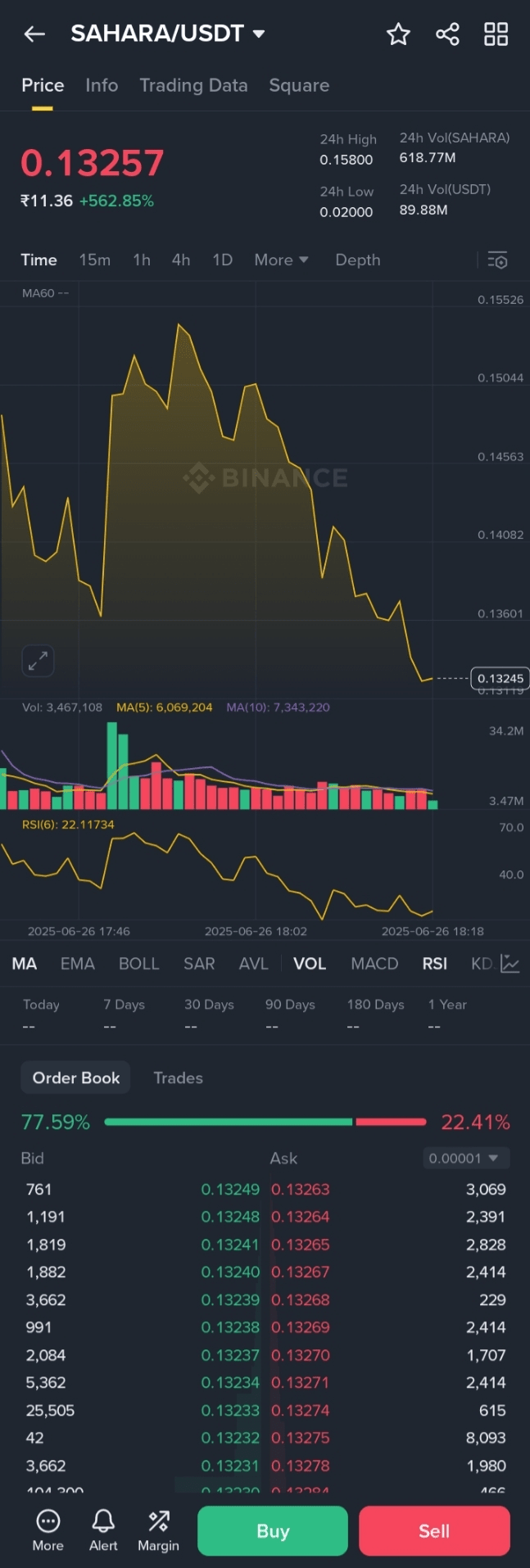This screenshot has height=1568, width=530.
Task: Add SAHARA/USDT to favorites with star icon
Action: point(398,34)
